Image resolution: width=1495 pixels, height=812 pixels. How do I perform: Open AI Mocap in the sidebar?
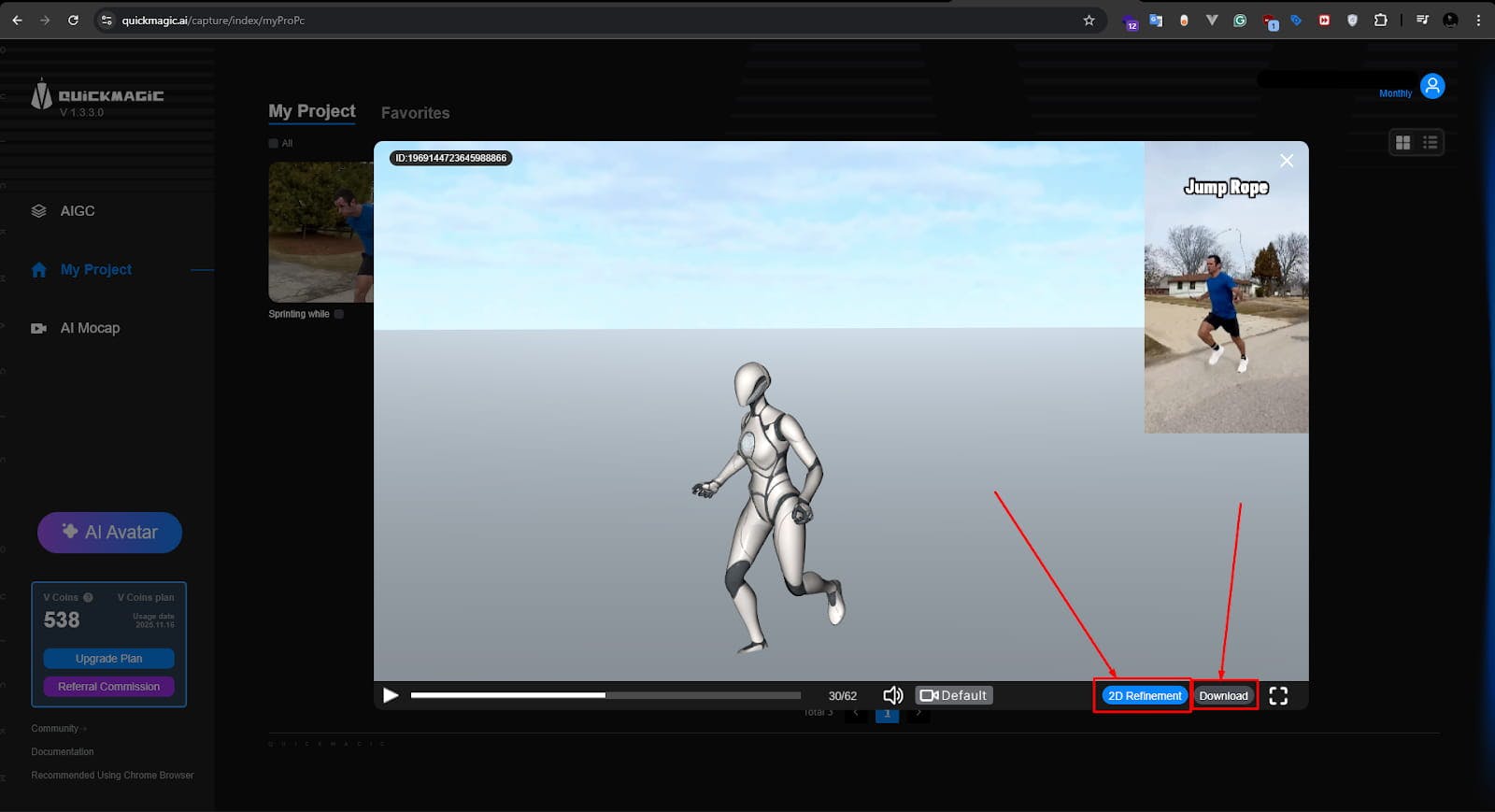(x=90, y=328)
